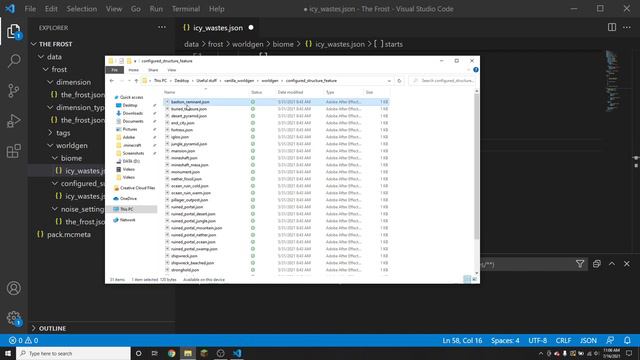The image size is (640, 360).
Task: Open the Help menu in VS Code
Action: 217,9
